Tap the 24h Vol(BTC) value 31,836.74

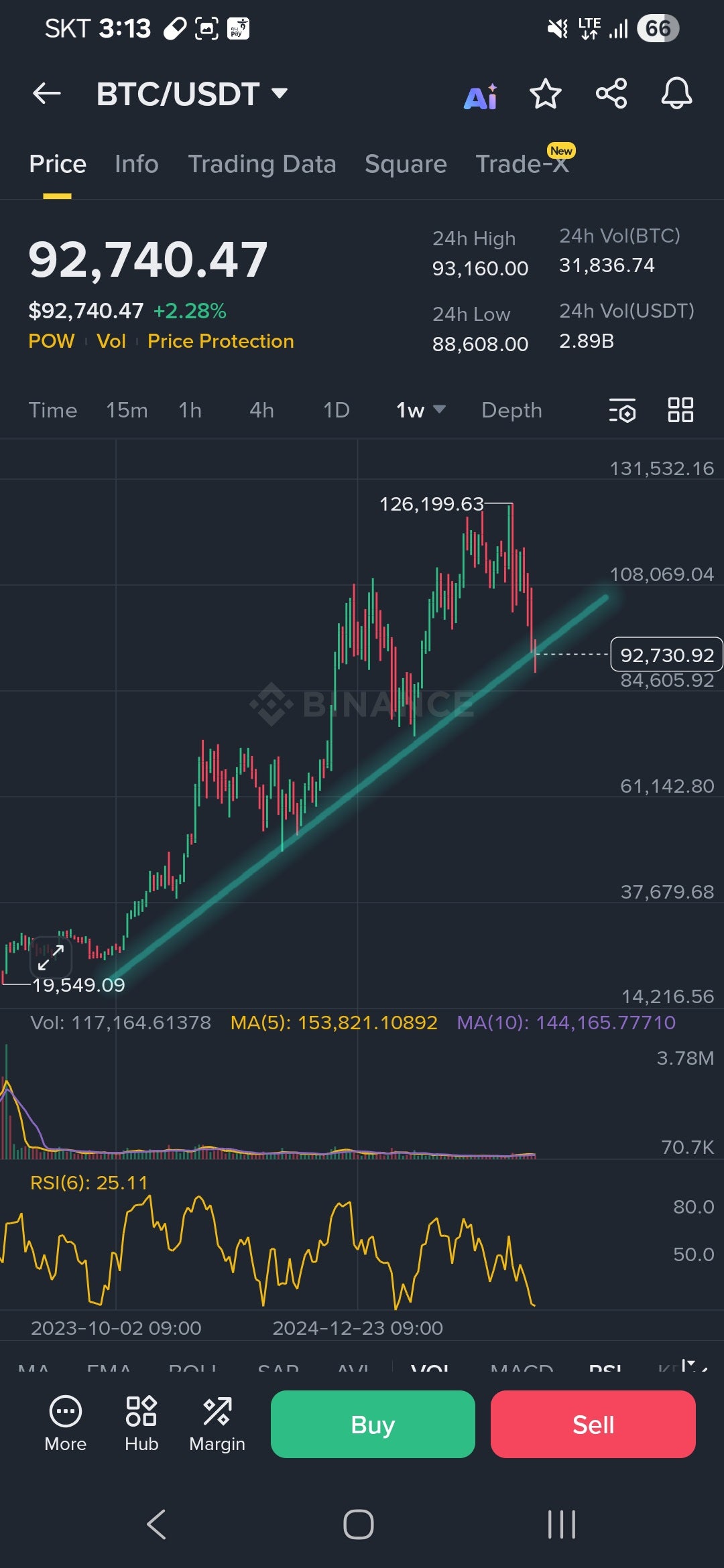coord(607,265)
